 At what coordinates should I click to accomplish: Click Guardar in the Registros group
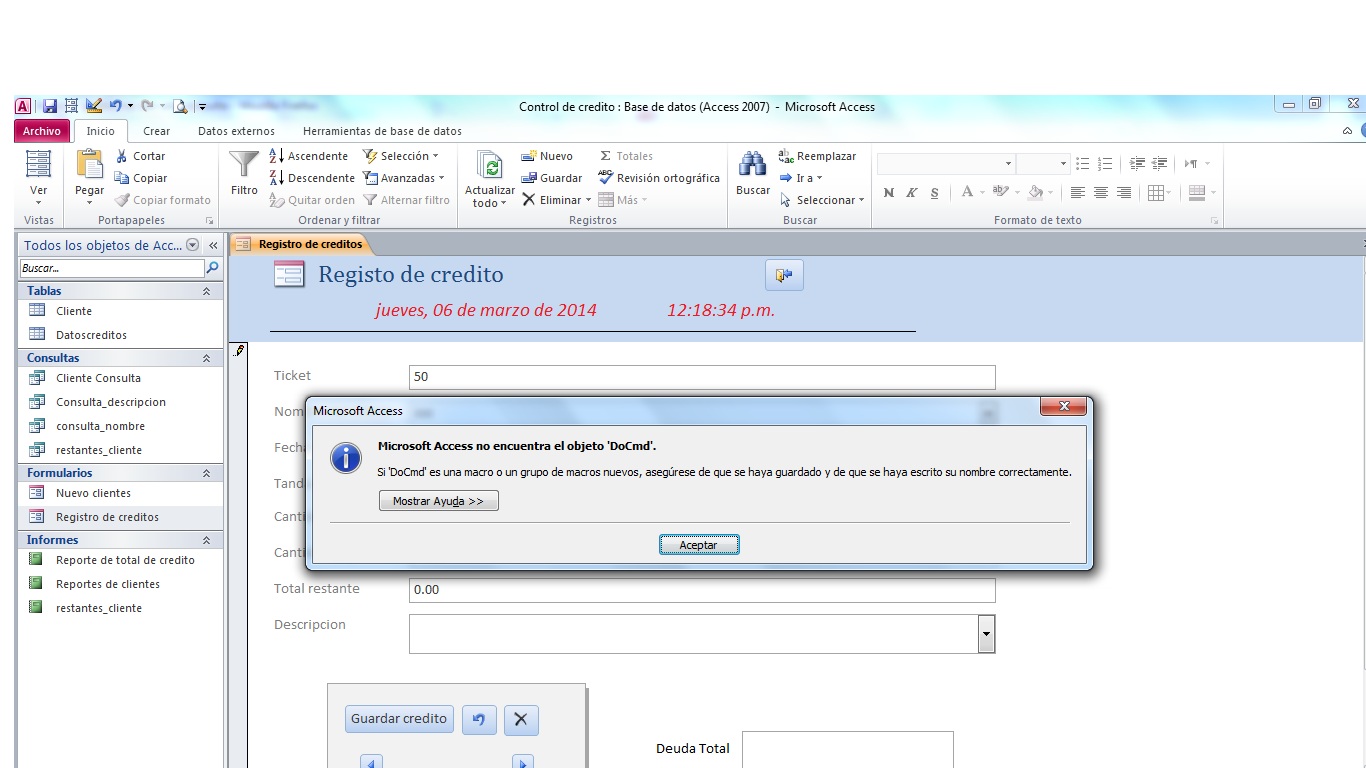pos(552,178)
